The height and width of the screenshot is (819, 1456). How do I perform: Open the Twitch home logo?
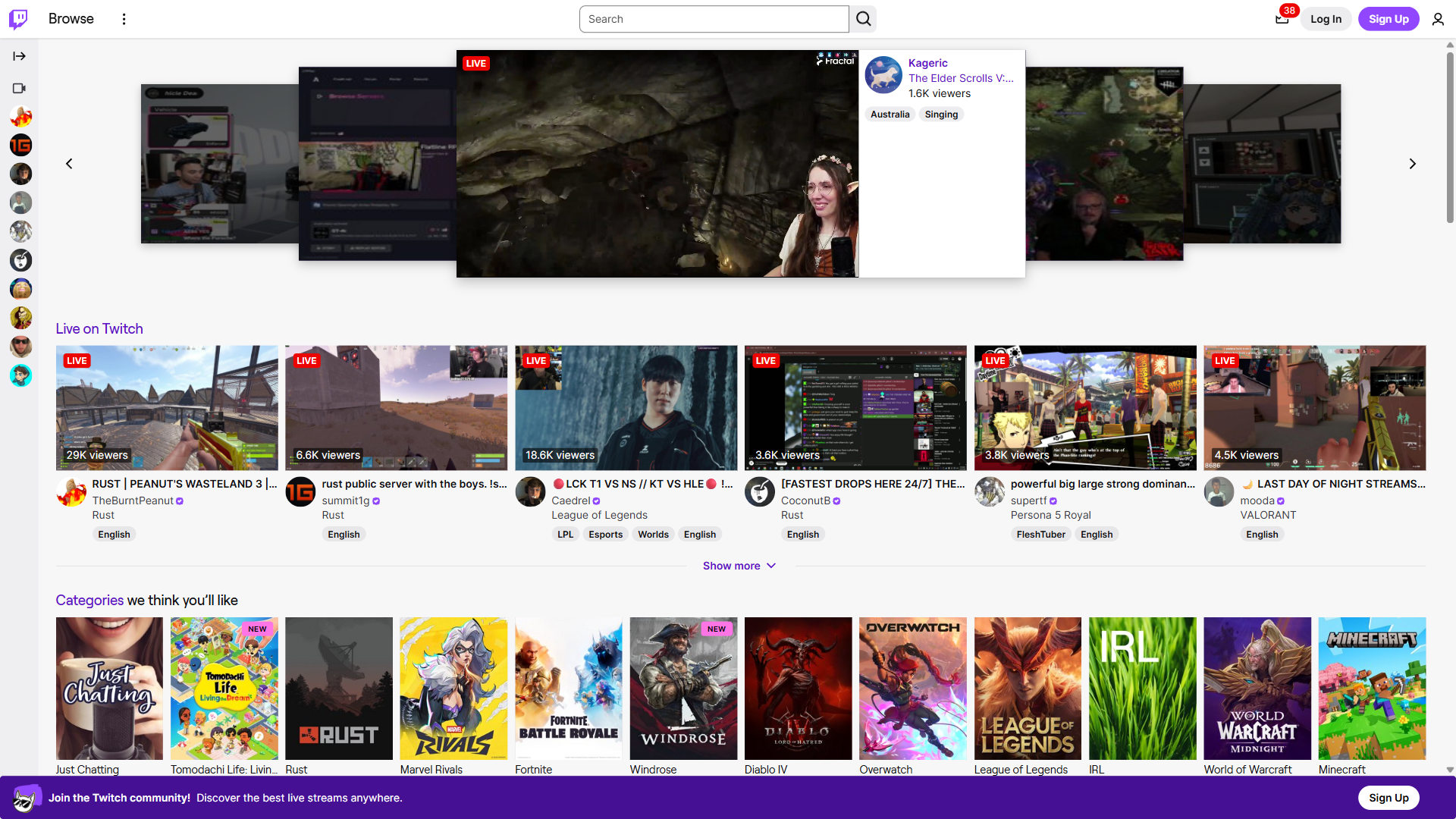pos(18,19)
